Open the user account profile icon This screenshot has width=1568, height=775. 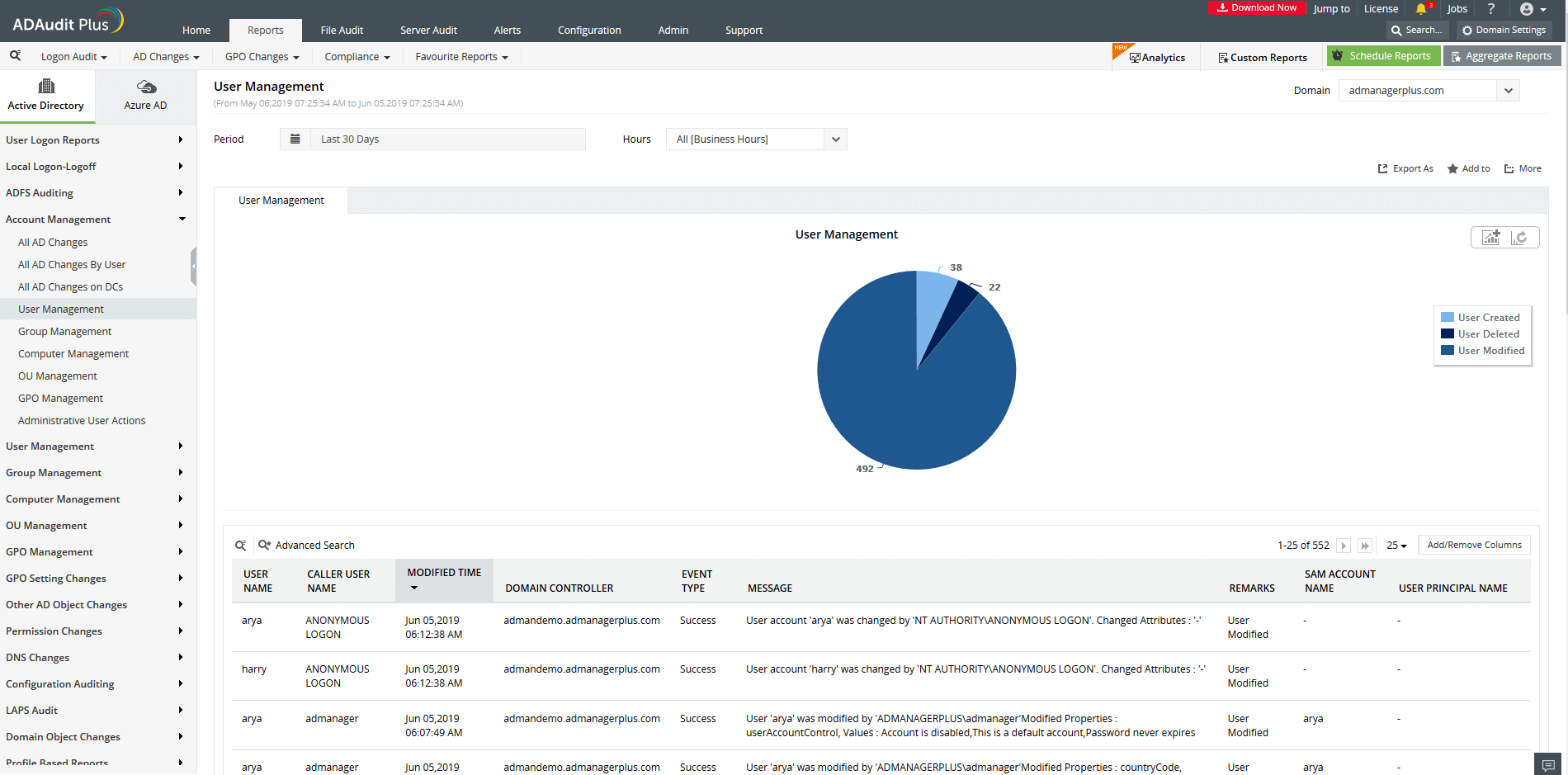[x=1526, y=9]
